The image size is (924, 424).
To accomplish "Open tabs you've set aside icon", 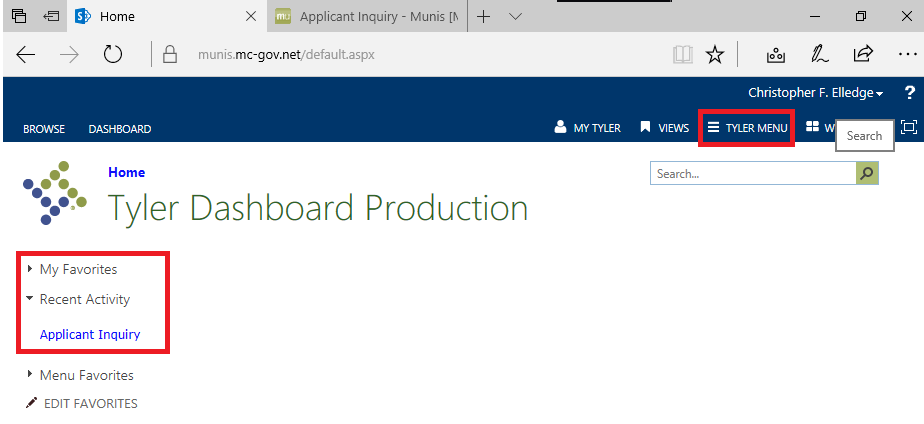I will point(19,16).
